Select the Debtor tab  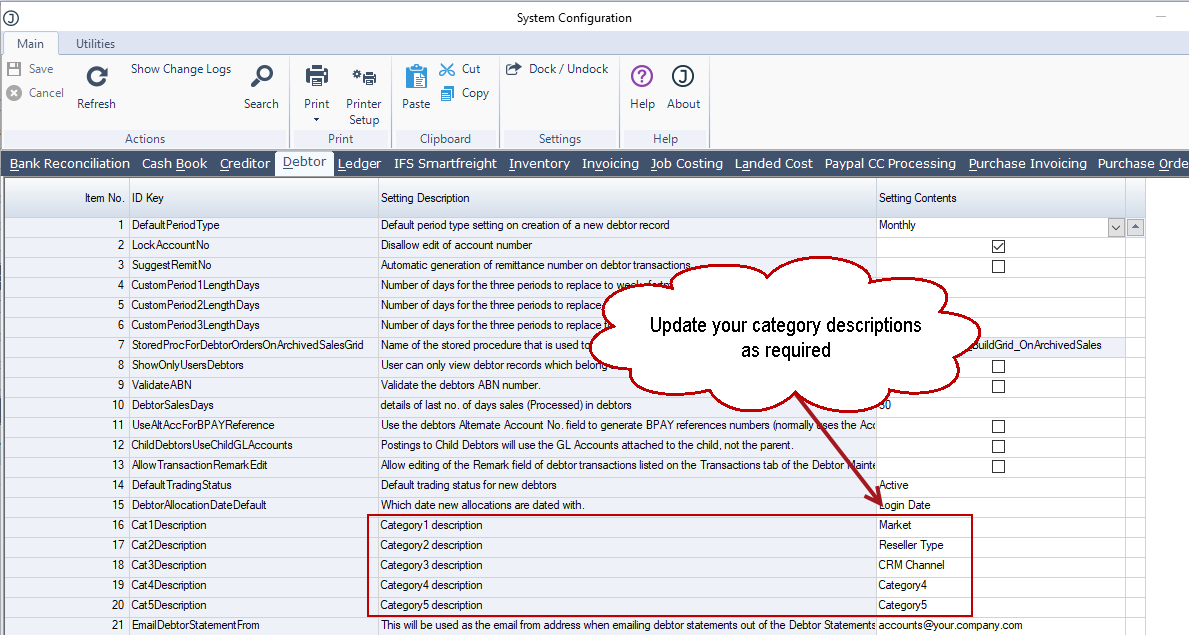(x=304, y=162)
